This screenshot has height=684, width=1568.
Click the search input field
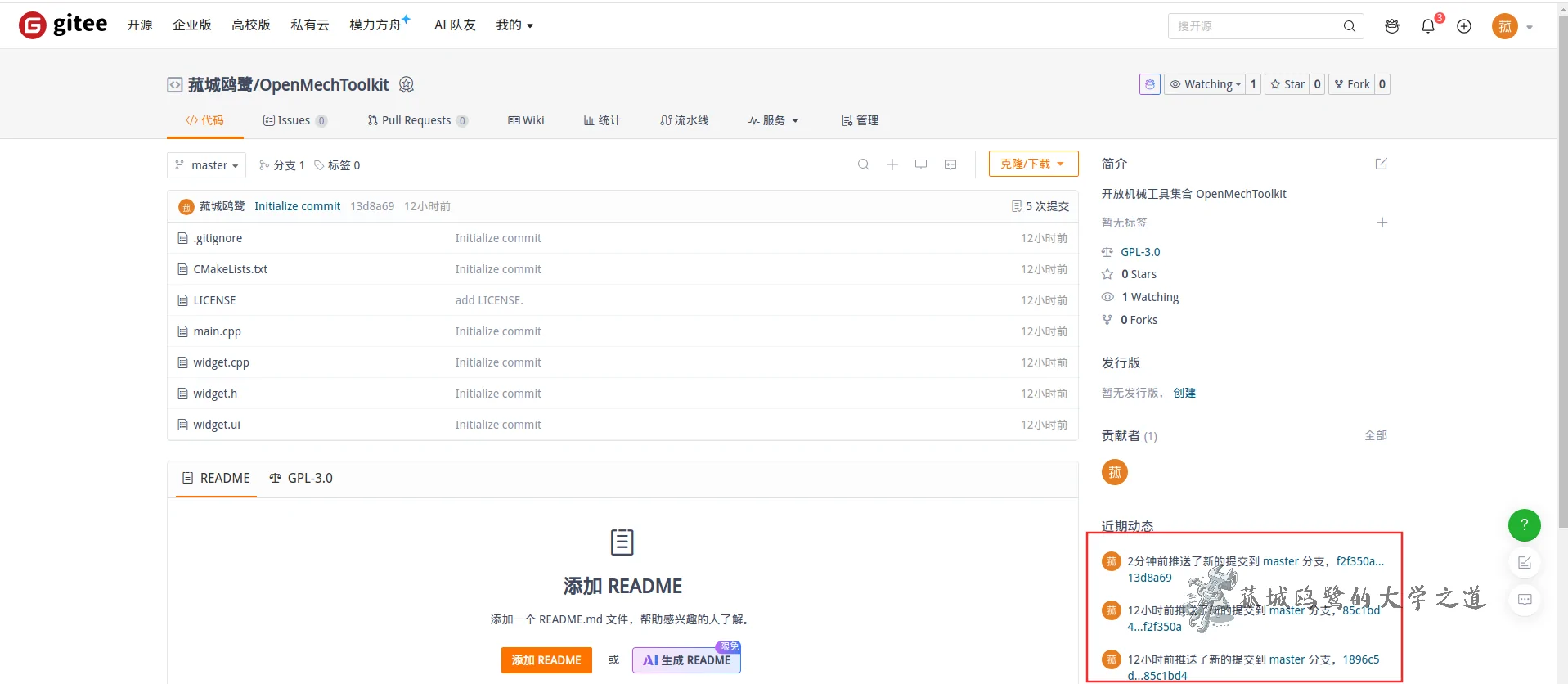pos(1256,26)
